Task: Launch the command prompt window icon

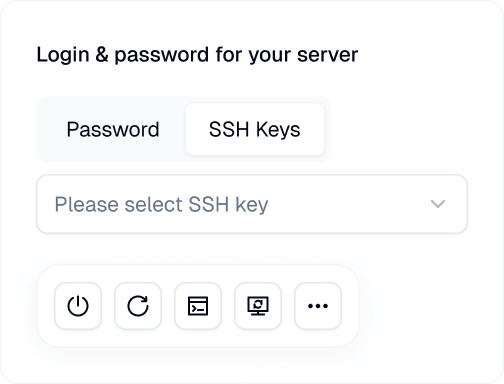Action: 198,306
